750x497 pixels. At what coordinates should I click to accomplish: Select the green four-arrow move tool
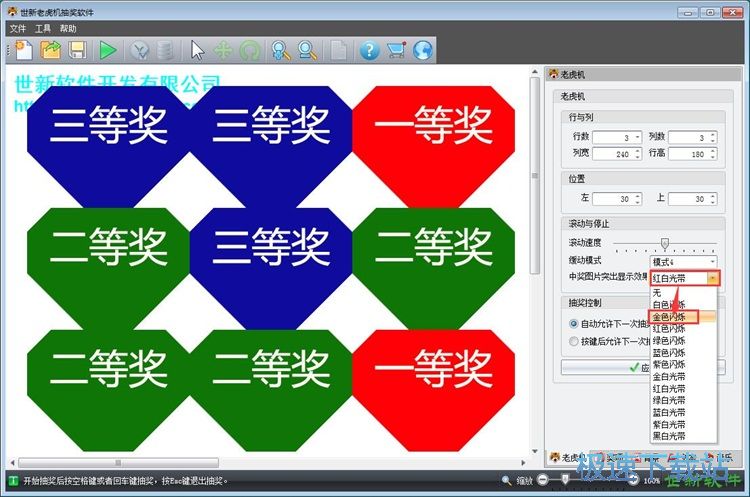pos(223,50)
